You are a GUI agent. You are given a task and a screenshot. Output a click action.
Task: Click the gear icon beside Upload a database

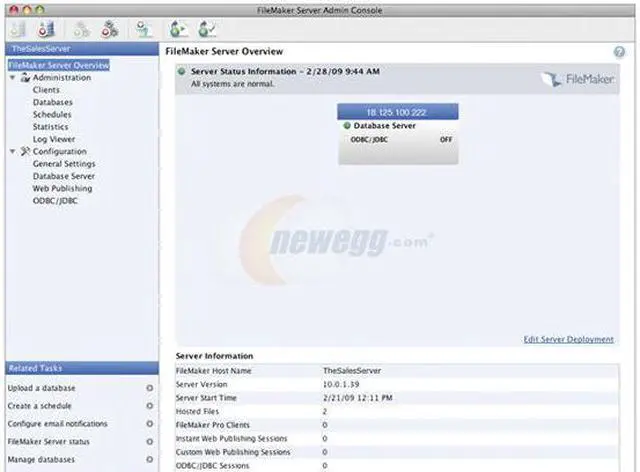coord(149,388)
